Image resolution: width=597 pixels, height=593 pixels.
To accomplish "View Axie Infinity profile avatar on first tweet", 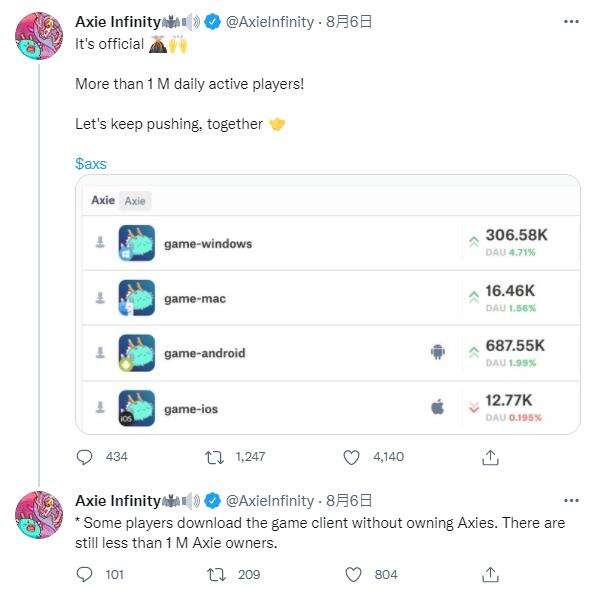I will point(39,36).
